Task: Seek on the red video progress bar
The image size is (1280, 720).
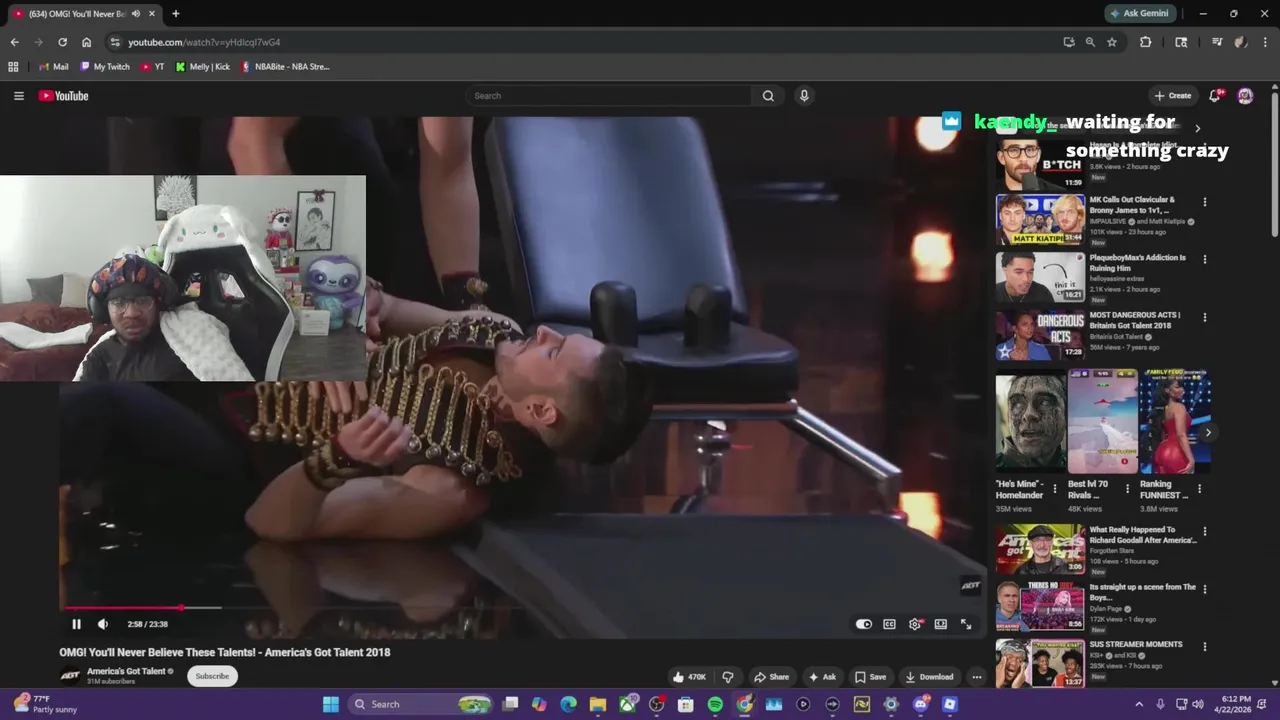Action: [x=522, y=607]
